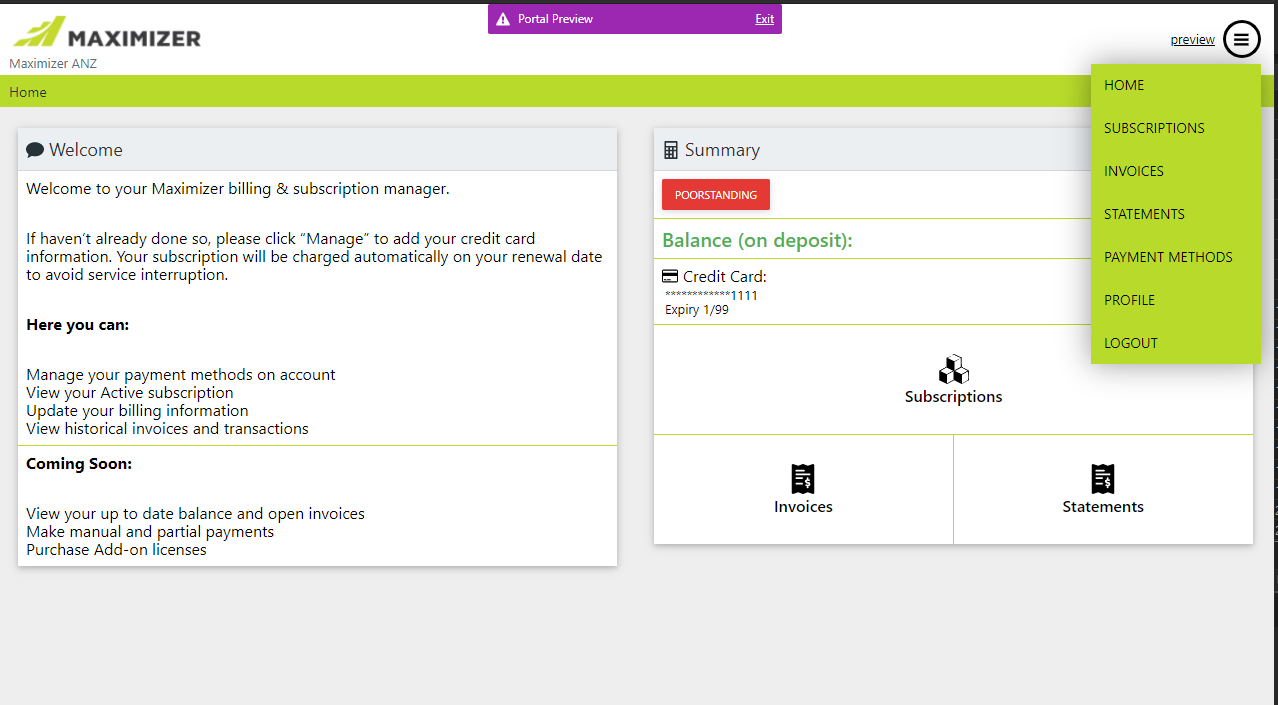Click the Welcome speech bubble icon
This screenshot has height=705, width=1278.
point(35,150)
